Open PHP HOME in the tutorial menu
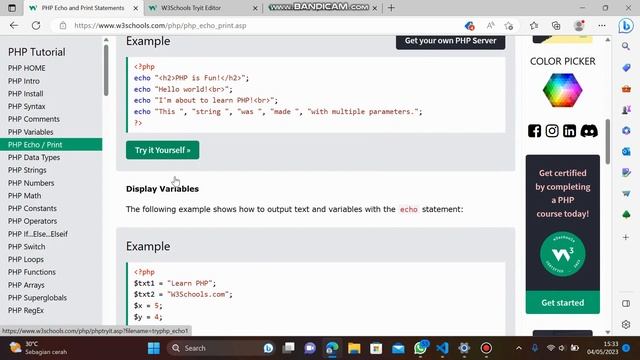The height and width of the screenshot is (360, 640). [27, 68]
